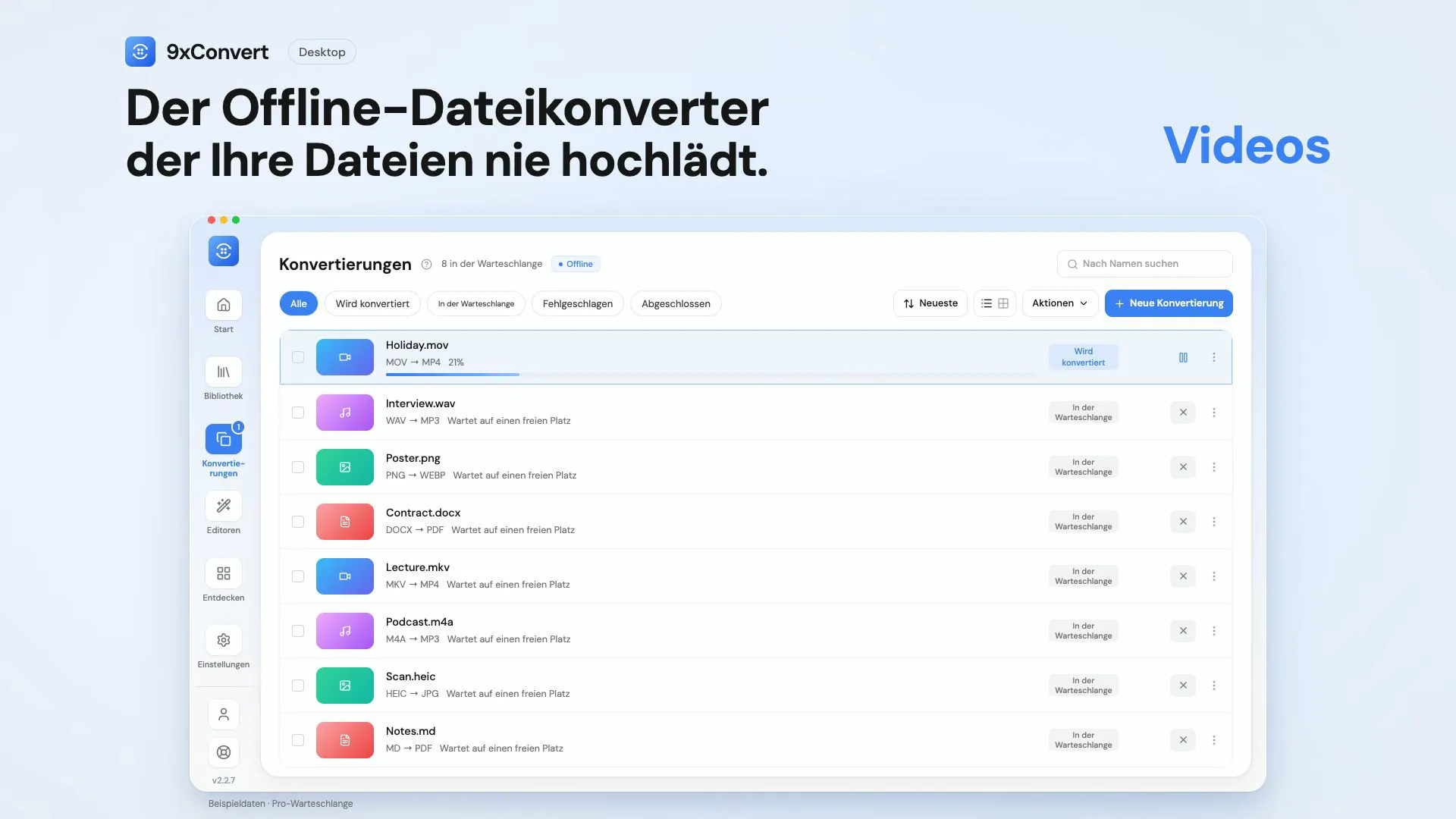Select Konvertierungen in the sidebar

223,439
